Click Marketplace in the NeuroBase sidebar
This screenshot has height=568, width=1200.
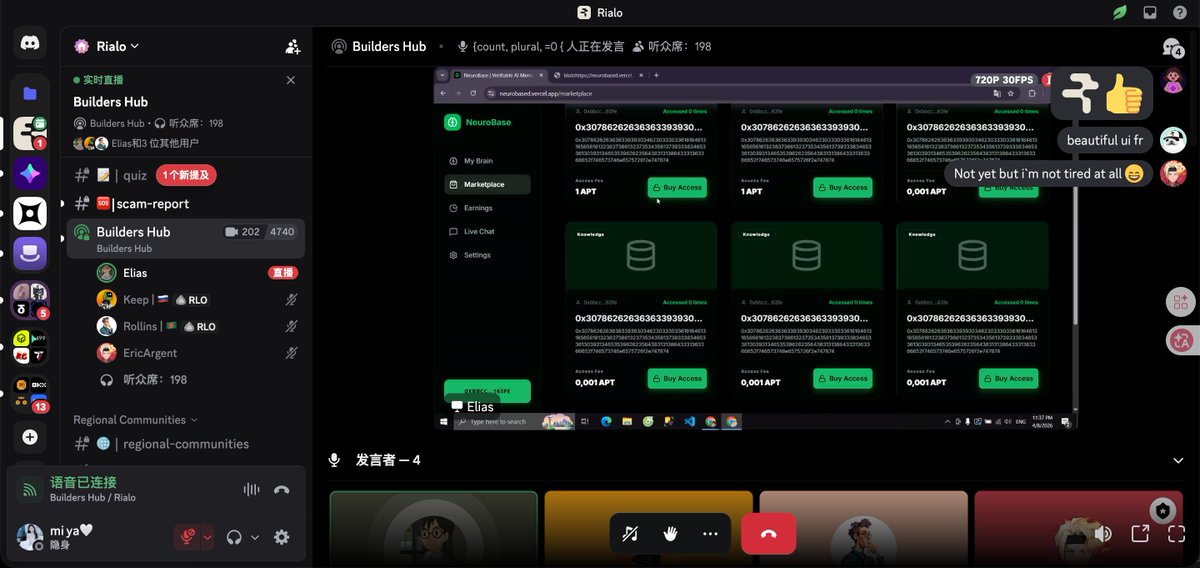[x=487, y=184]
